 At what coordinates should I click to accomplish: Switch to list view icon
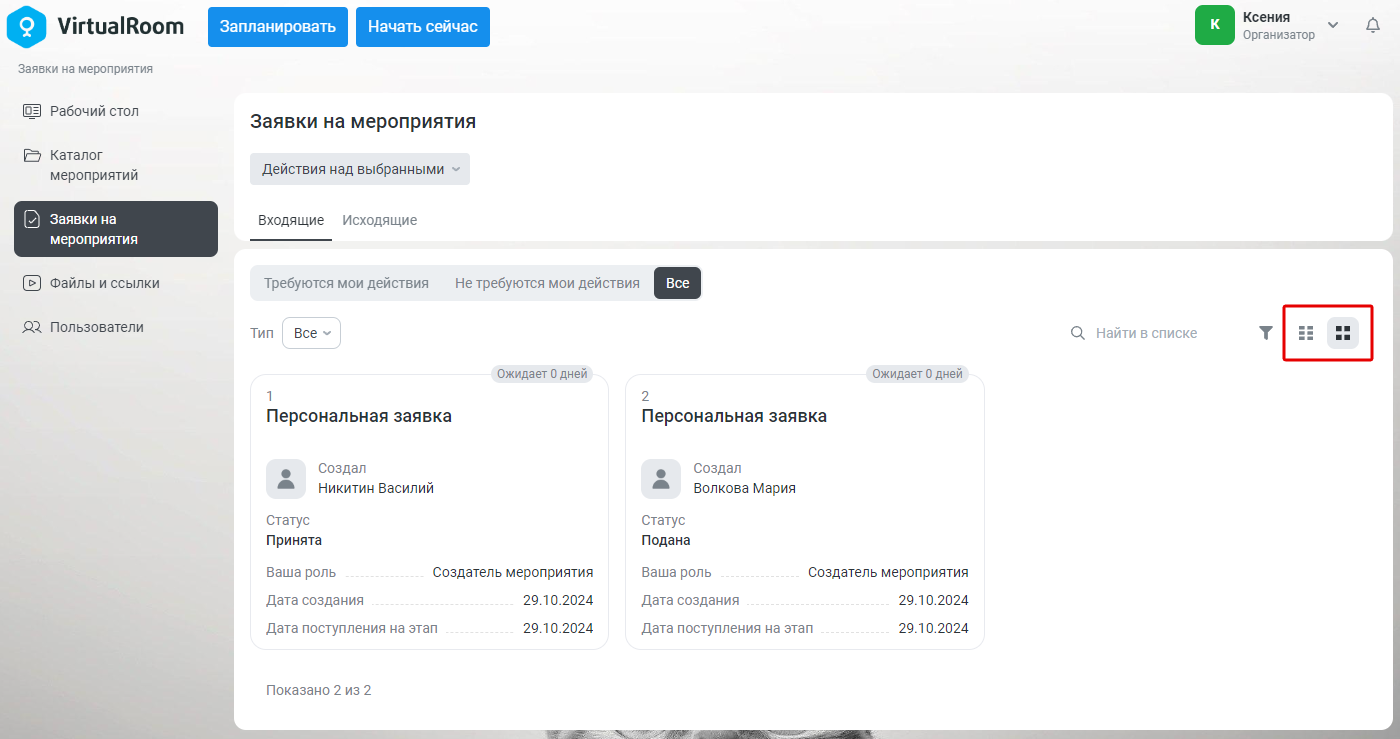tap(1306, 333)
